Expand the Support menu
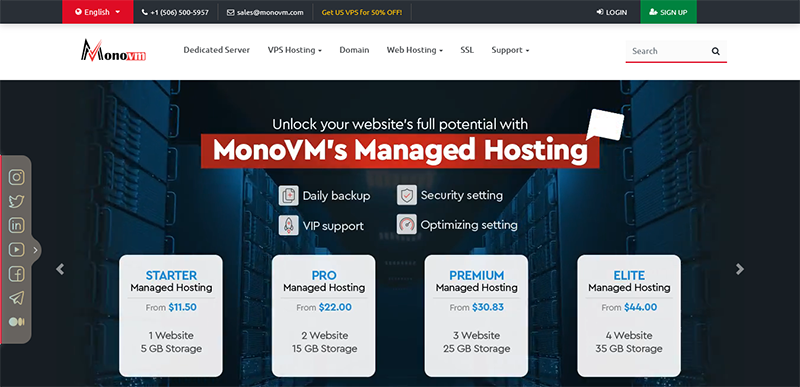 click(x=510, y=50)
